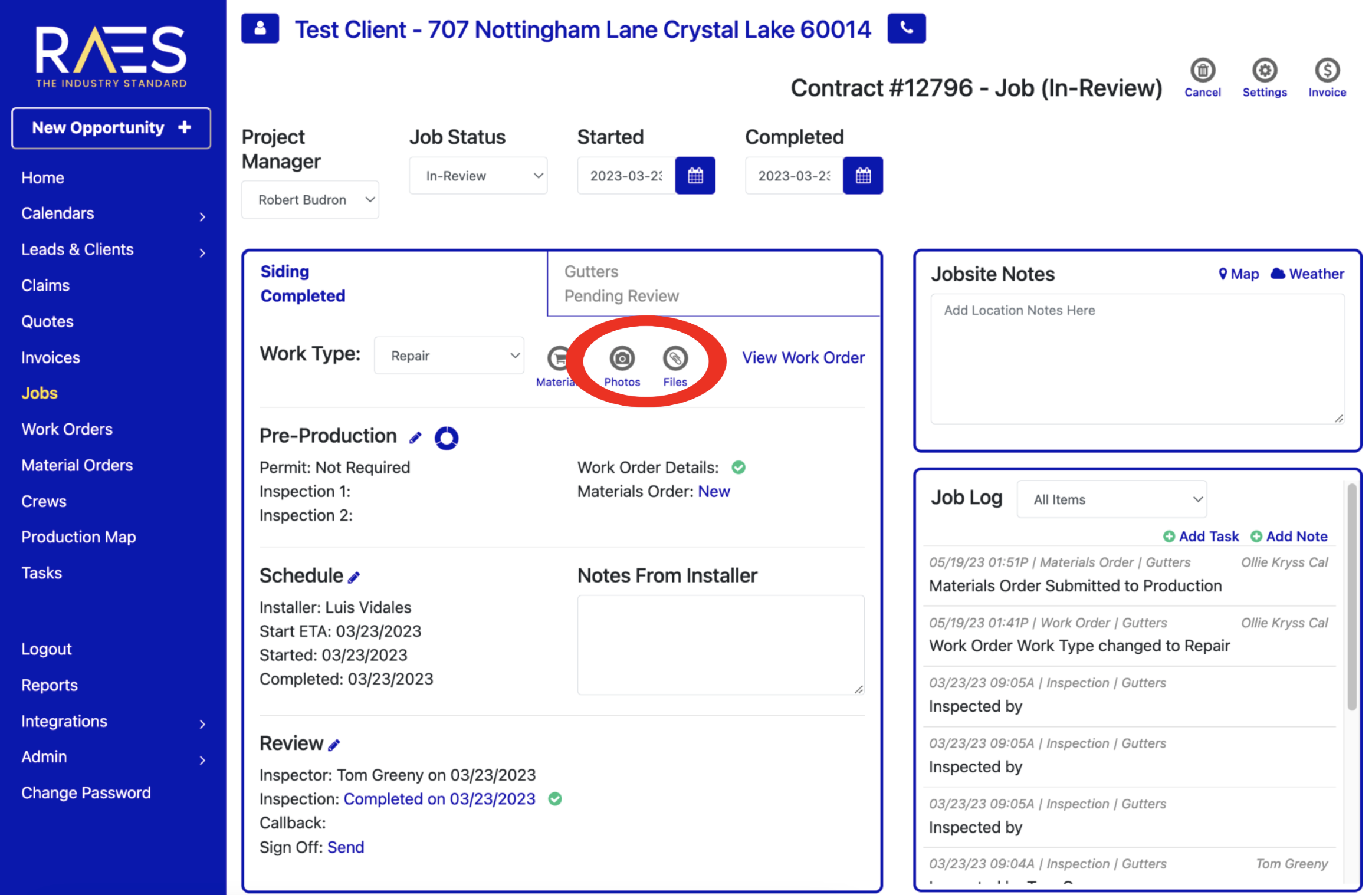Click the Invoice dollar icon
Screen dimensions: 1372x895
pos(1327,71)
